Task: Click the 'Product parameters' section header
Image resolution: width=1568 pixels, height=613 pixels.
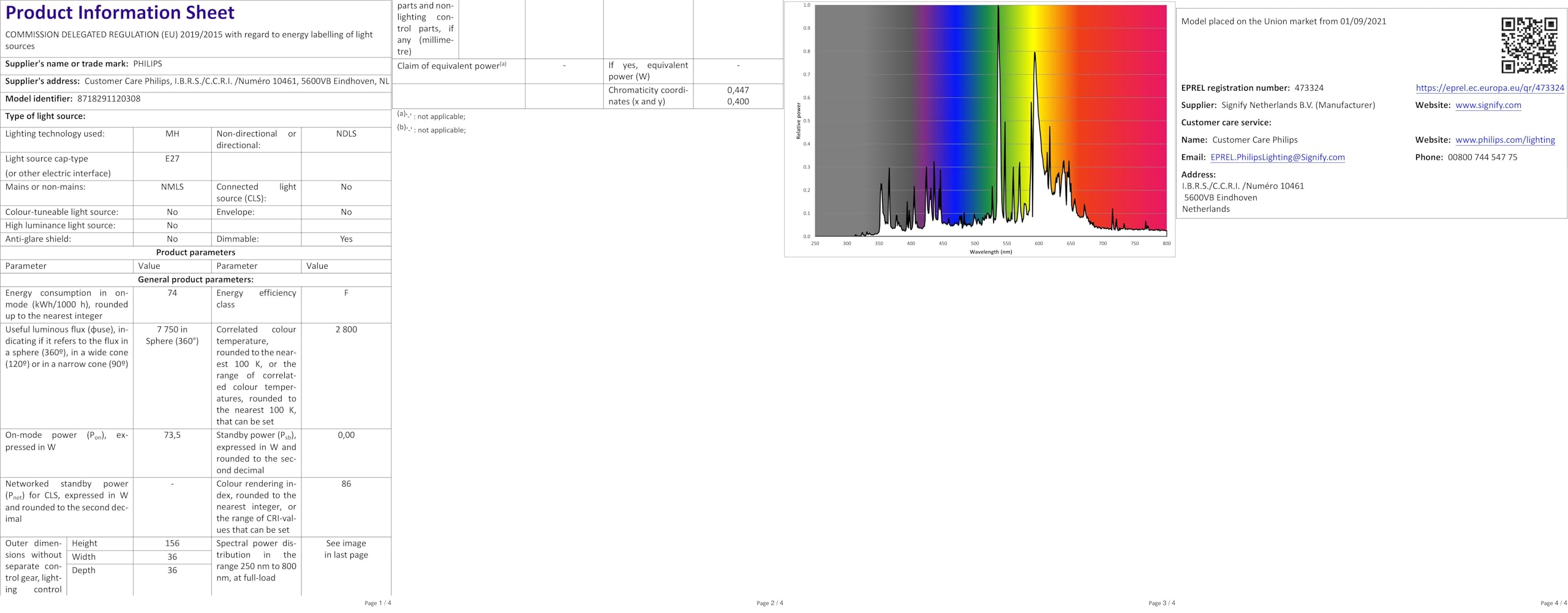Action: pos(195,252)
